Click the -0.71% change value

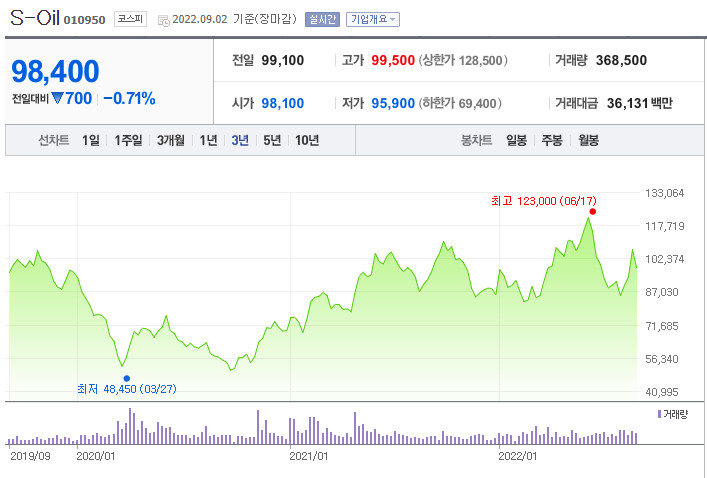(x=129, y=98)
